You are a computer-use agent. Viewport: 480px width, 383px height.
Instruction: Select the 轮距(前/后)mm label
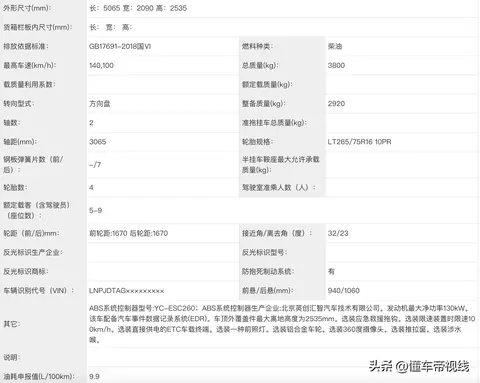[x=31, y=233]
